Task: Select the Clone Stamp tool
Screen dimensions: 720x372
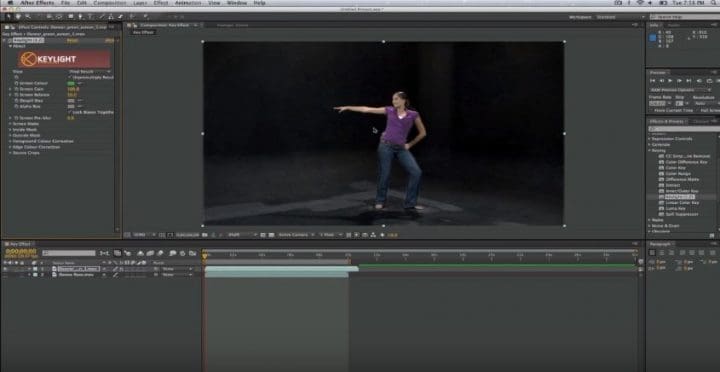Action: click(111, 17)
